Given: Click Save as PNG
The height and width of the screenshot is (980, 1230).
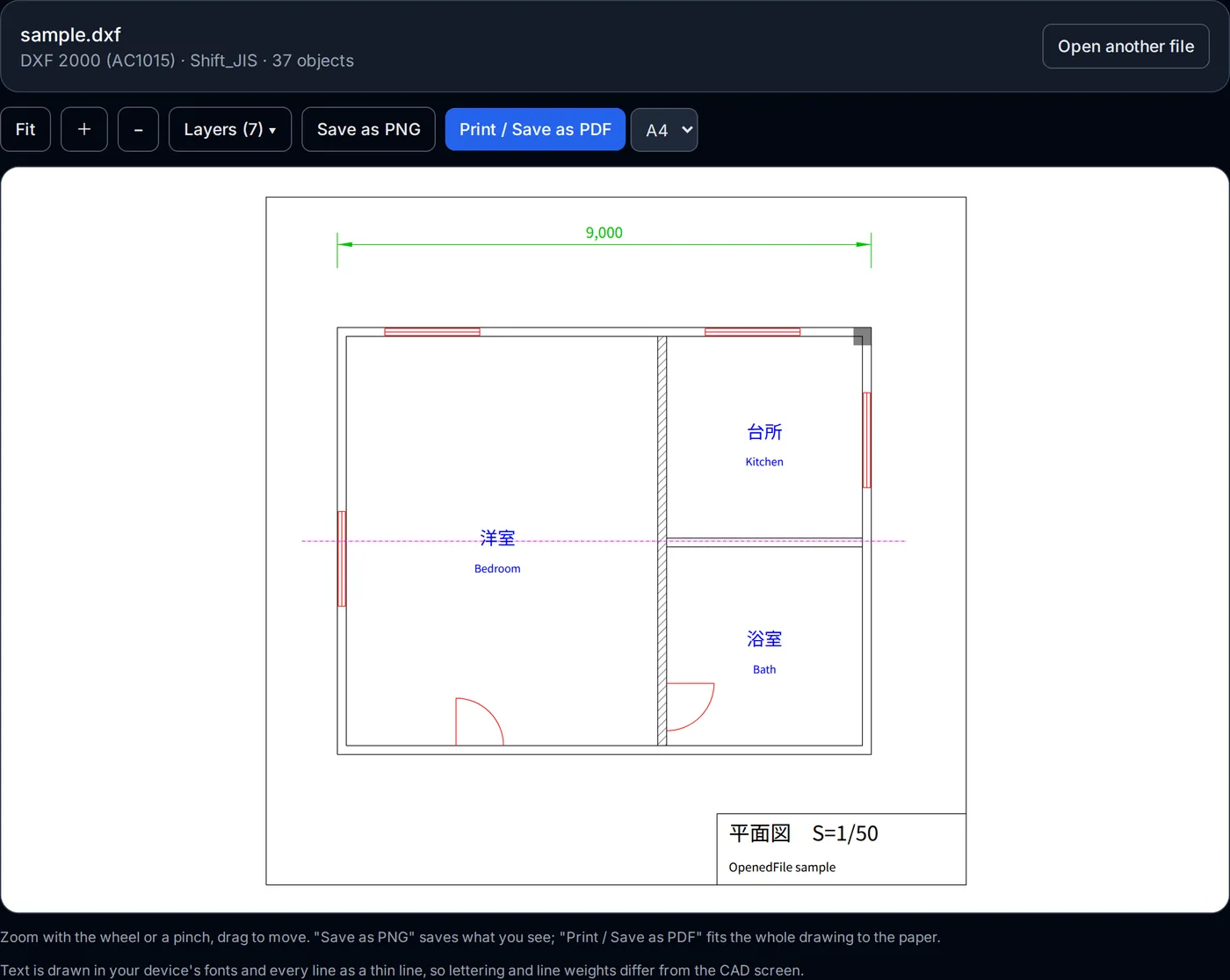Looking at the screenshot, I should tap(368, 129).
